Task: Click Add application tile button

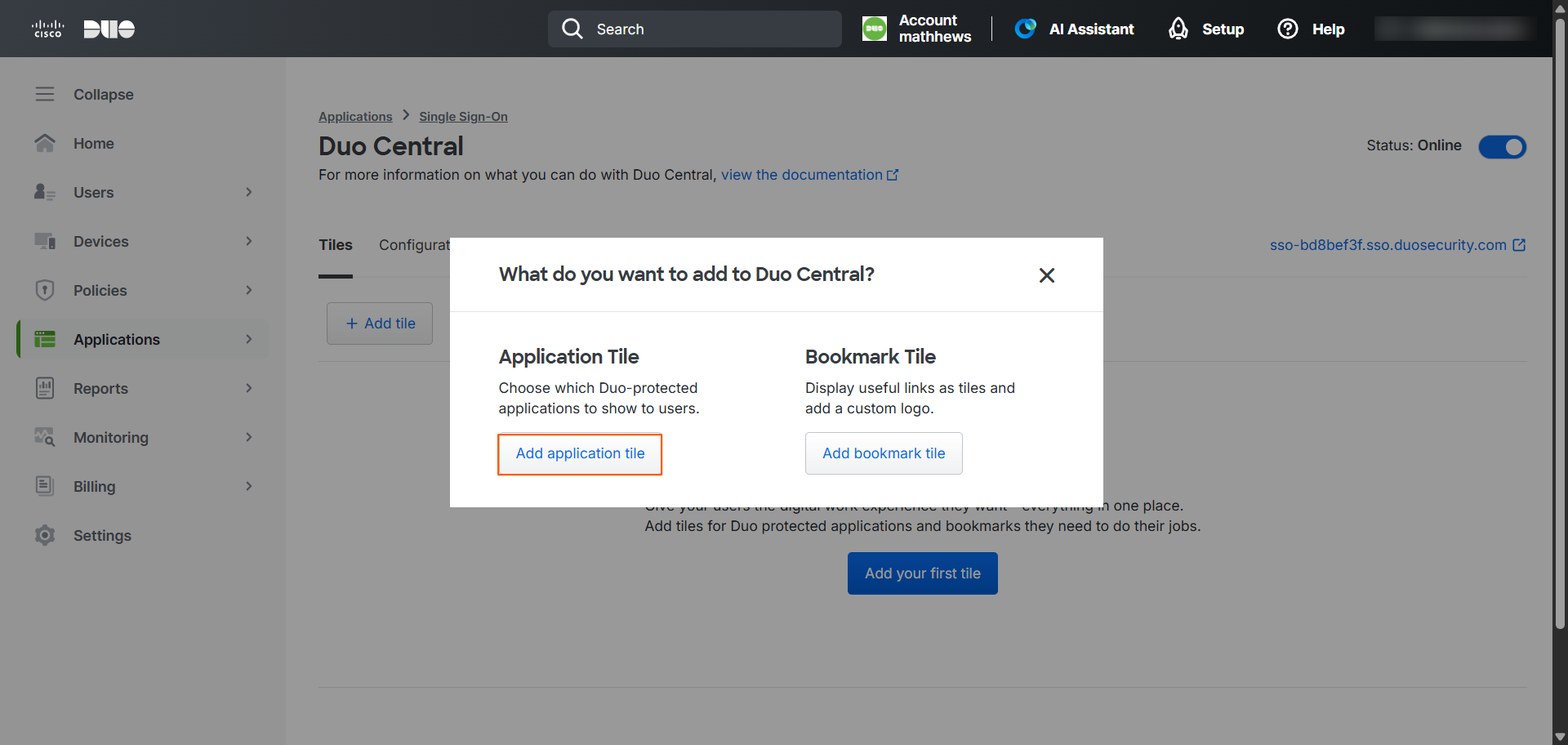Action: pyautogui.click(x=580, y=453)
